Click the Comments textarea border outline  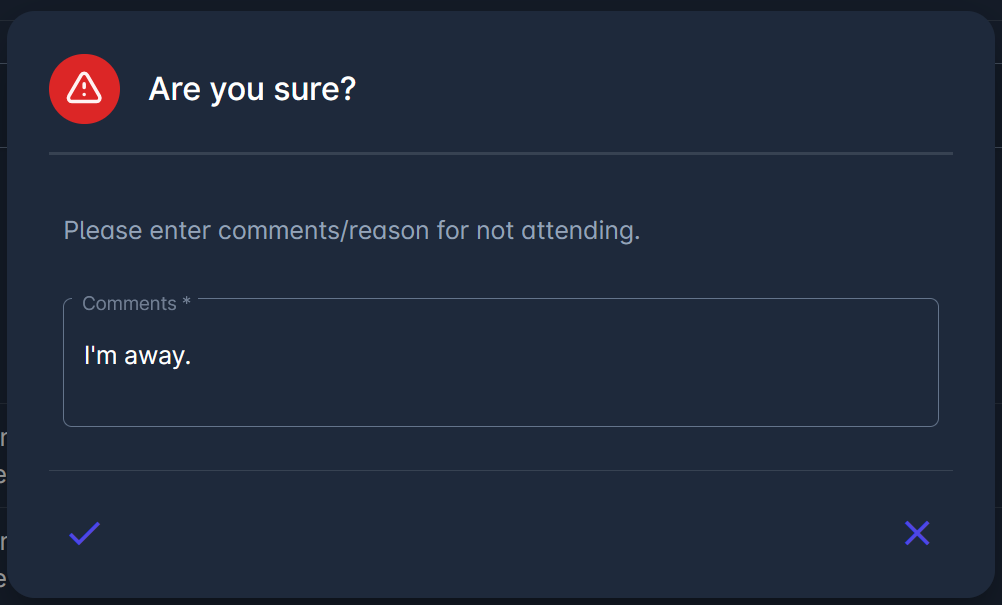pyautogui.click(x=500, y=423)
